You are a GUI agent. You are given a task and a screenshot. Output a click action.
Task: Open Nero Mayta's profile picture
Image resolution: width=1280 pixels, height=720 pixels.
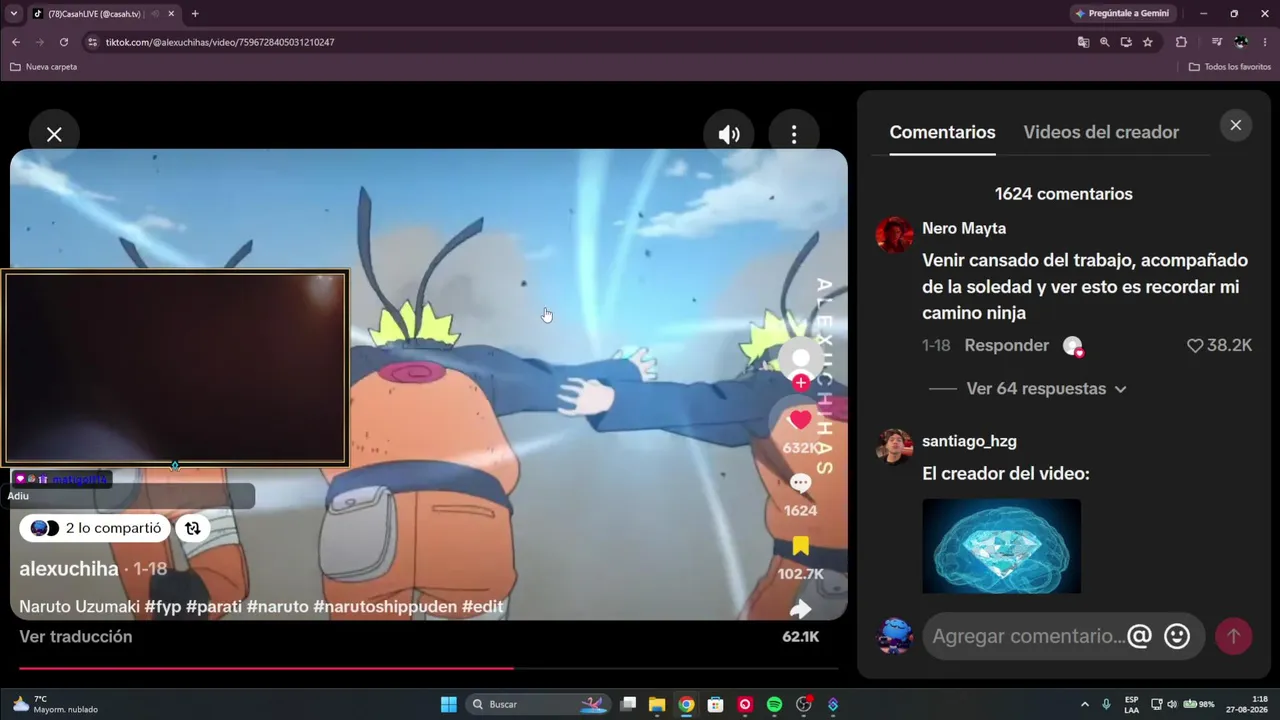pyautogui.click(x=894, y=235)
